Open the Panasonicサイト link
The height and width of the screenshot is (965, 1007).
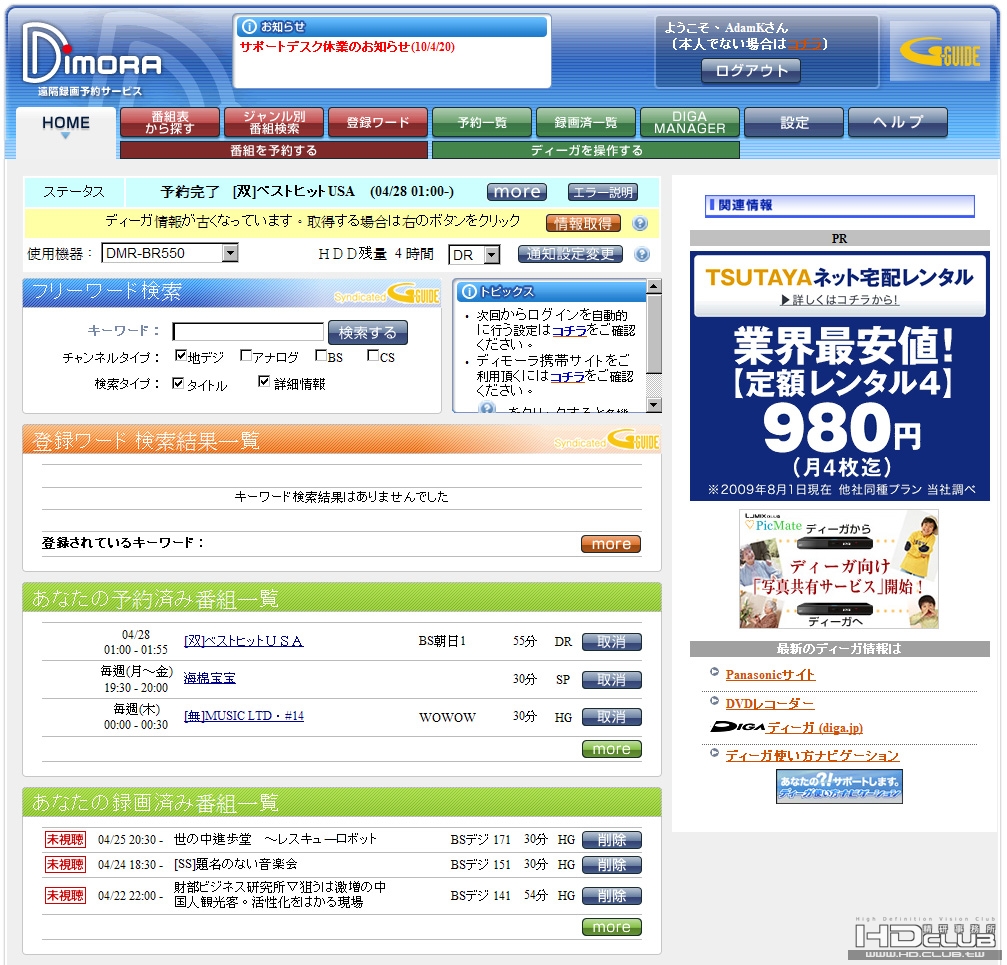coord(770,674)
